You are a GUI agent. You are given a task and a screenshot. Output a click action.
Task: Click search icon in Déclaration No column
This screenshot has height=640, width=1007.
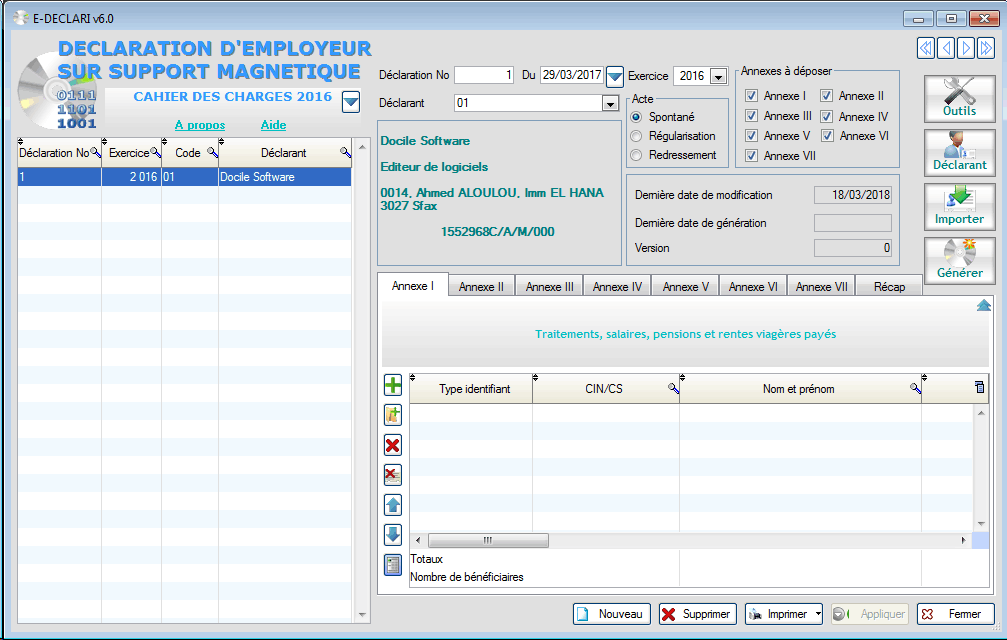(x=96, y=152)
